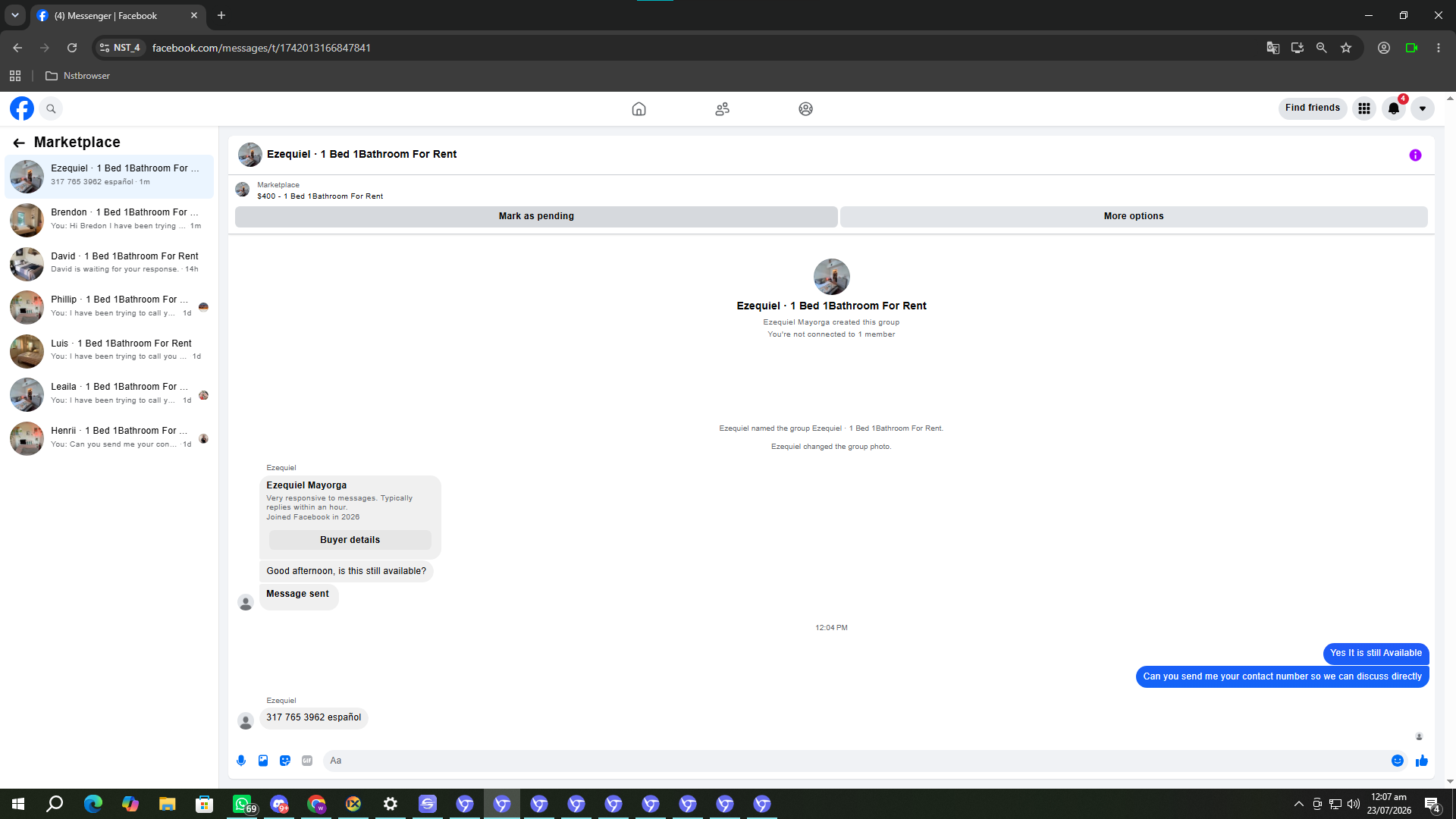Open WhatsApp from the taskbar

(242, 804)
